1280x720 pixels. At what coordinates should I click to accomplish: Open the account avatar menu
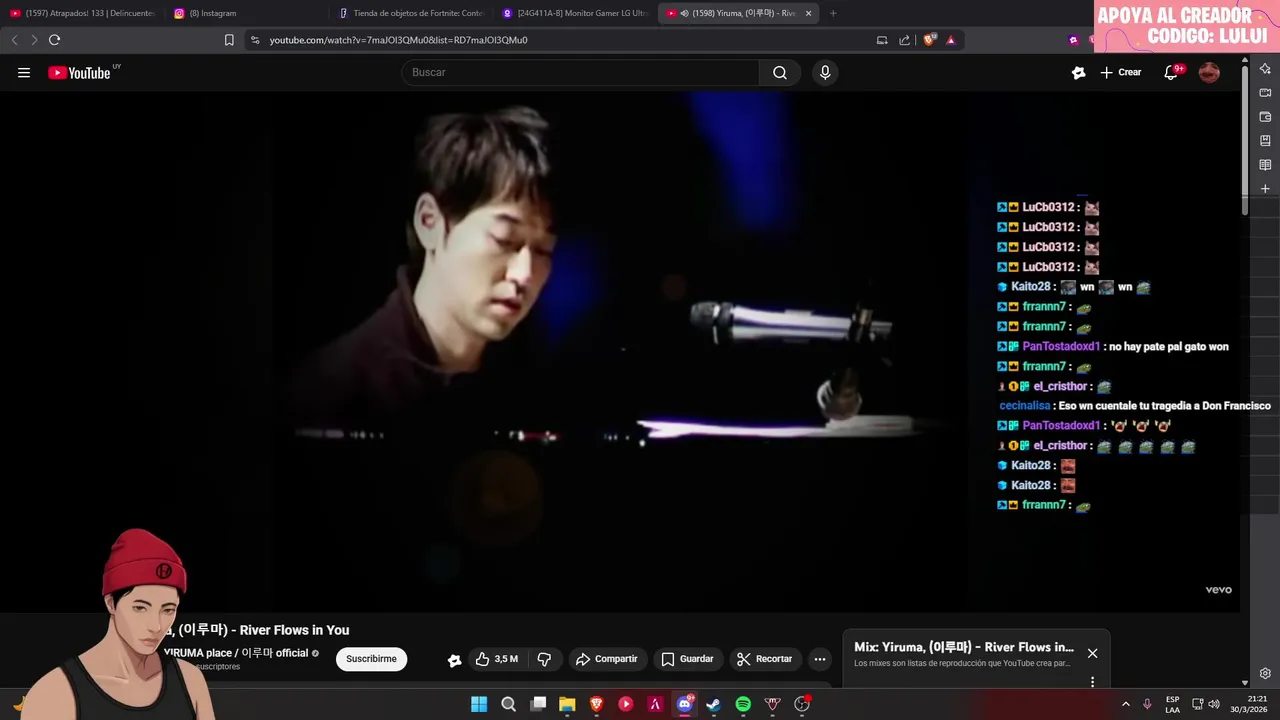pyautogui.click(x=1209, y=72)
